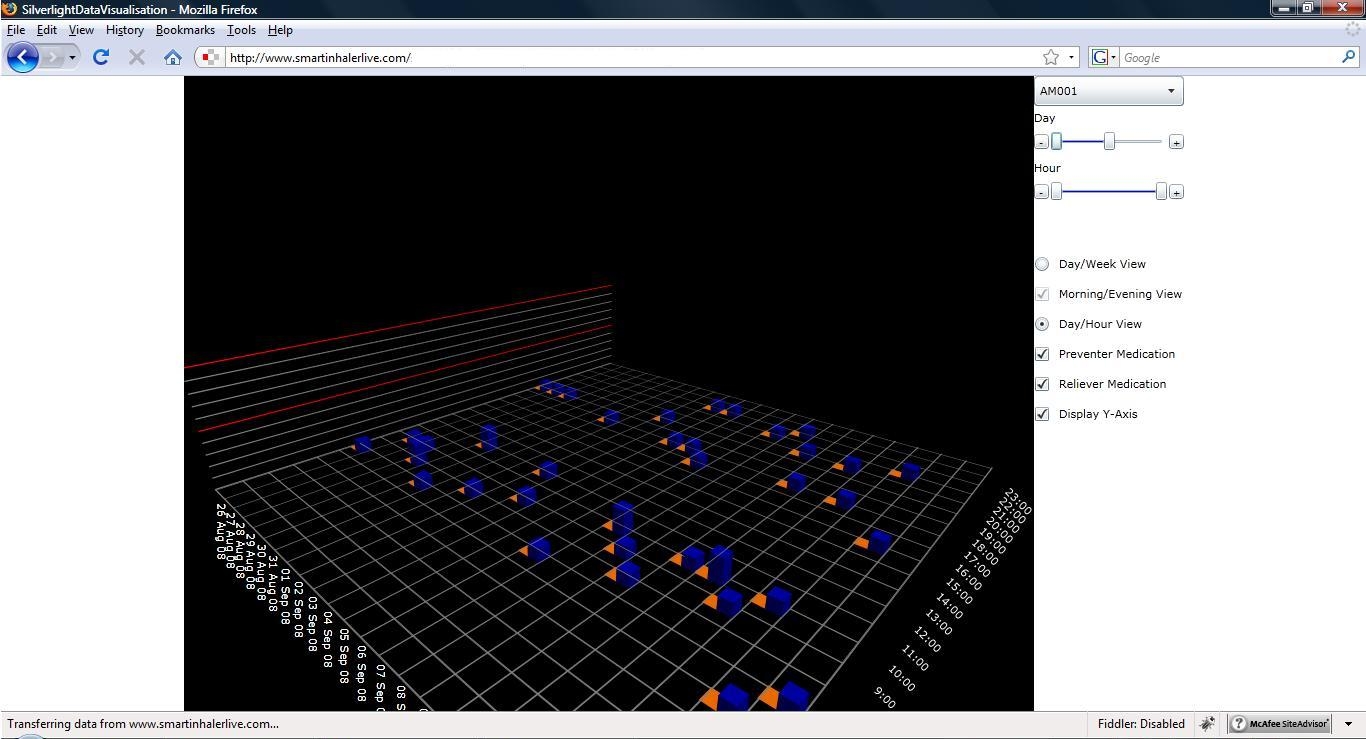
Task: Click the search magnifier icon
Action: coord(1348,57)
